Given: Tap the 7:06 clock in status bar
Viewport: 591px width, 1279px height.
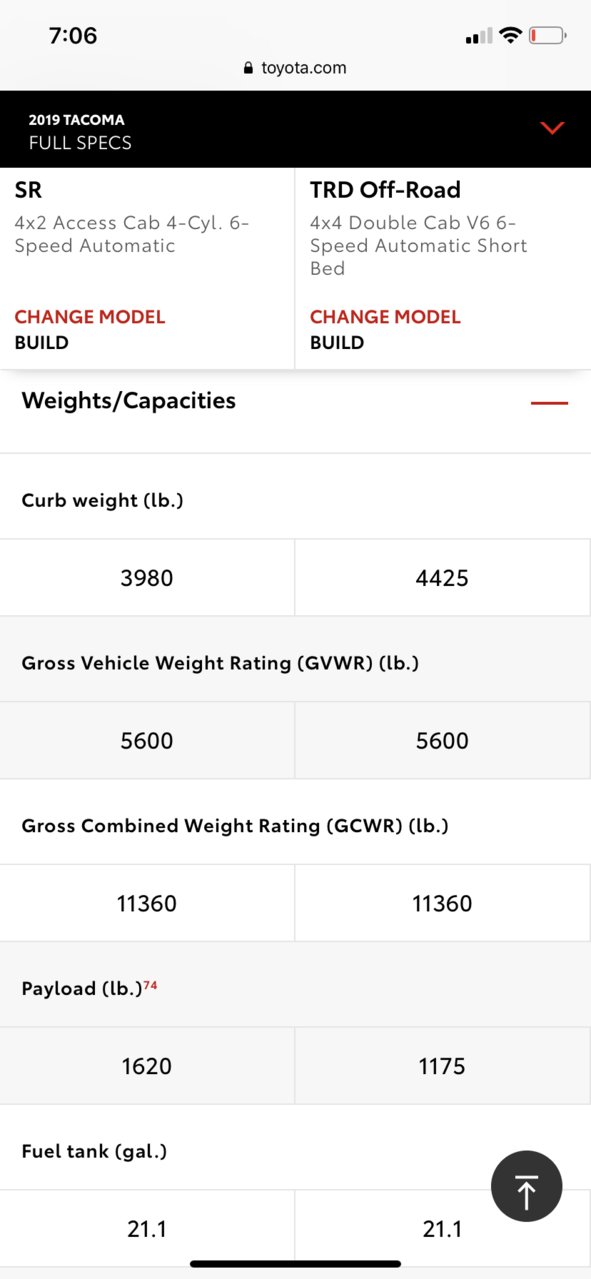Looking at the screenshot, I should point(73,36).
